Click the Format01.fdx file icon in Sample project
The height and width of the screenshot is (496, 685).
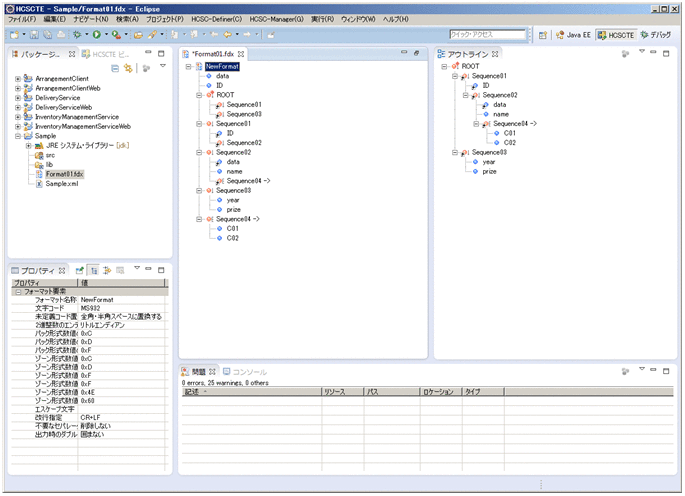39,174
